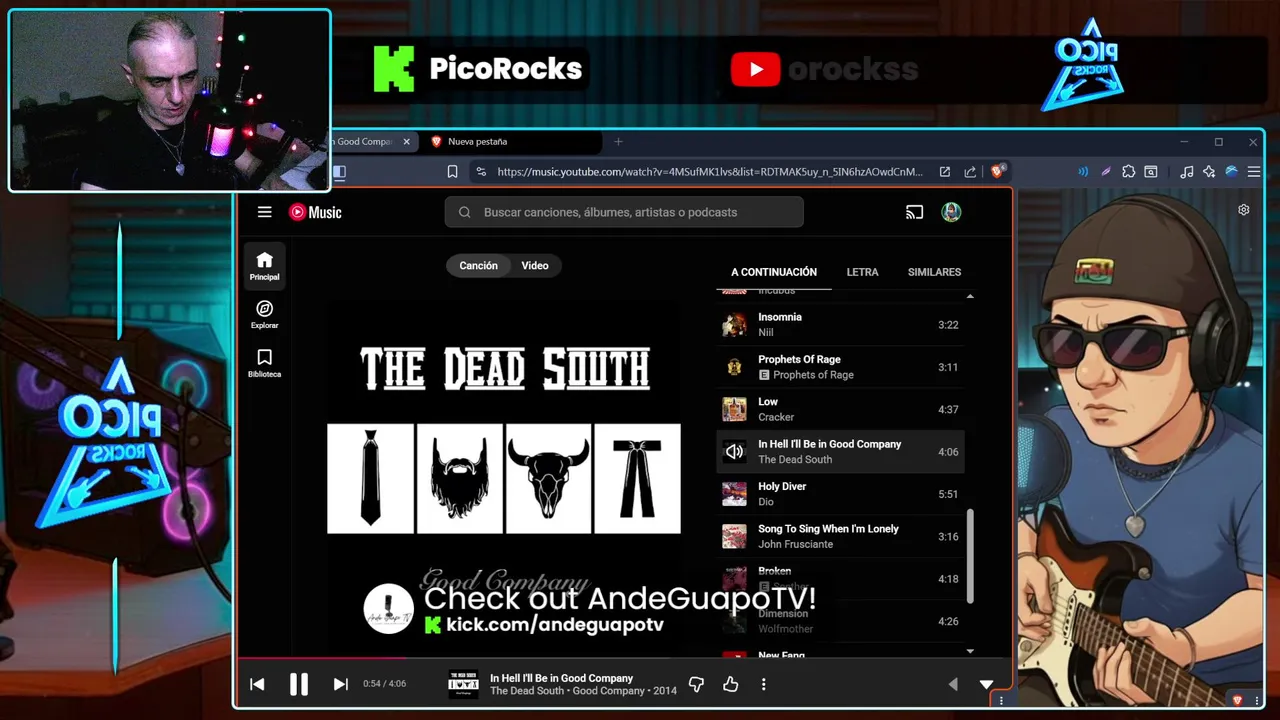Click the search songs input field
The width and height of the screenshot is (1280, 720).
624,212
